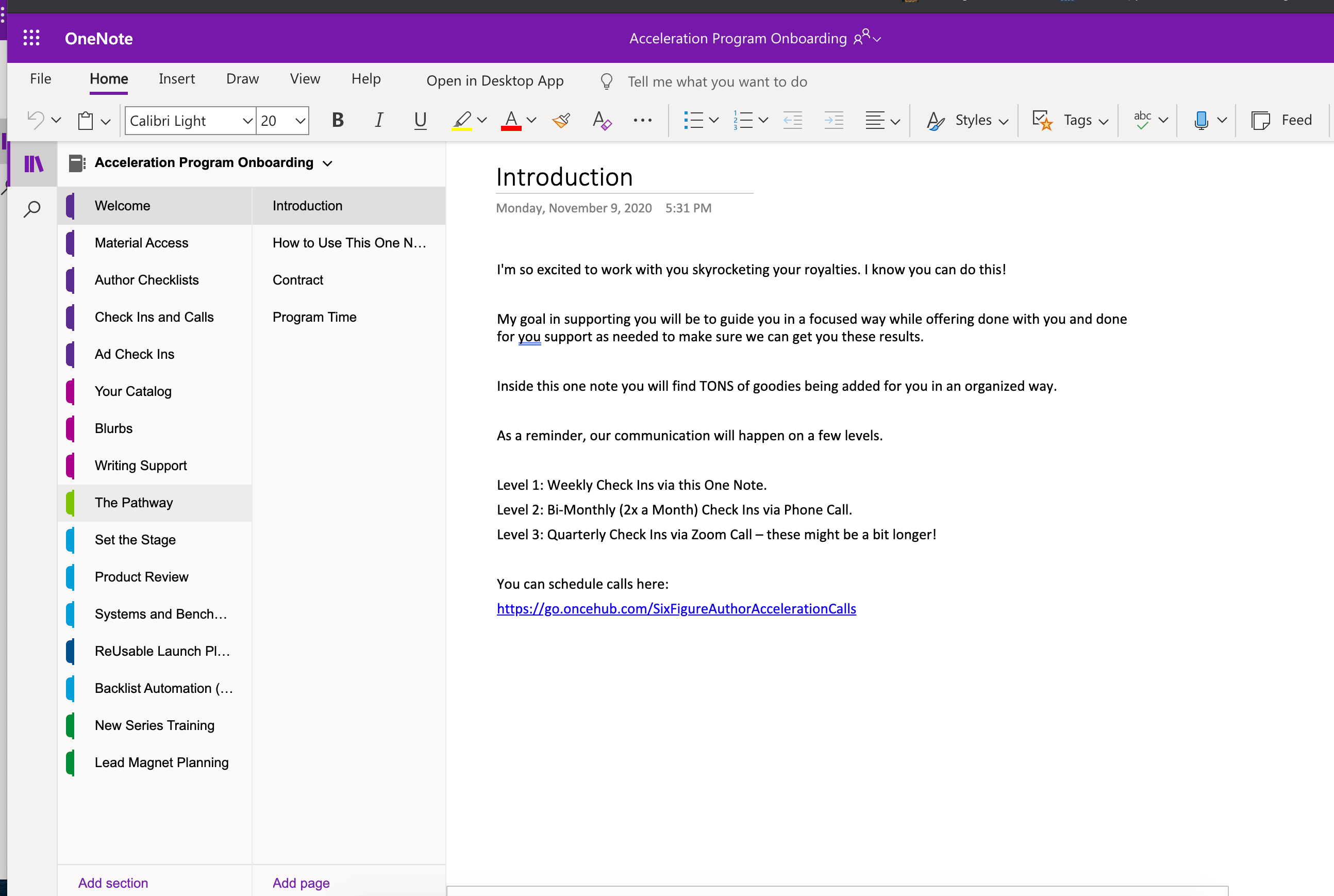Toggle Underline formatting

click(420, 121)
